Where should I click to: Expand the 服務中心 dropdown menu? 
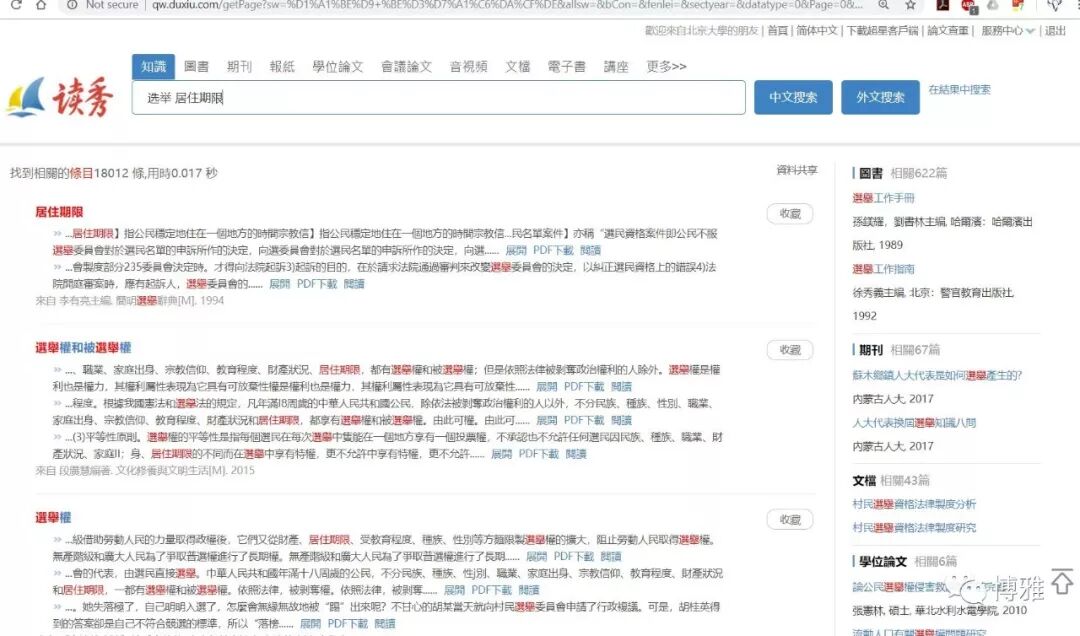tap(1007, 31)
